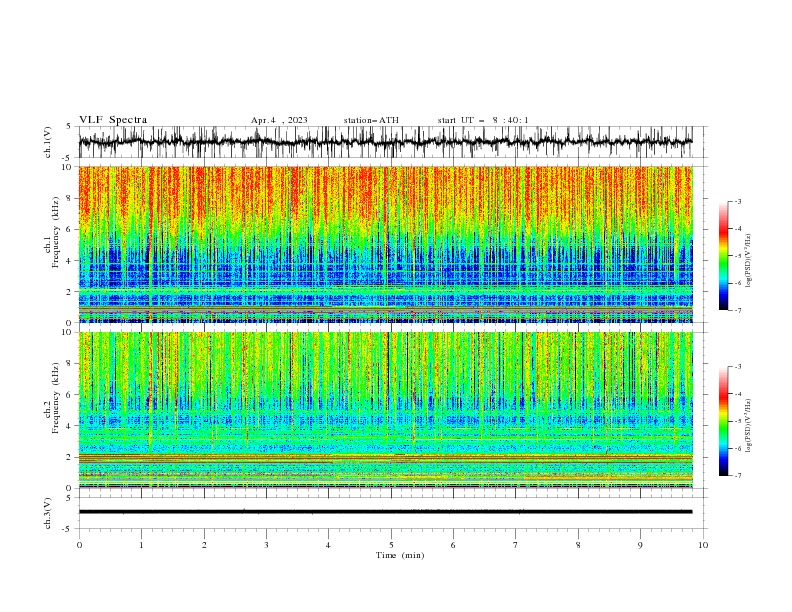Viewport: 792px width, 612px height.
Task: Click time axis tick label '10'
Action: point(703,545)
